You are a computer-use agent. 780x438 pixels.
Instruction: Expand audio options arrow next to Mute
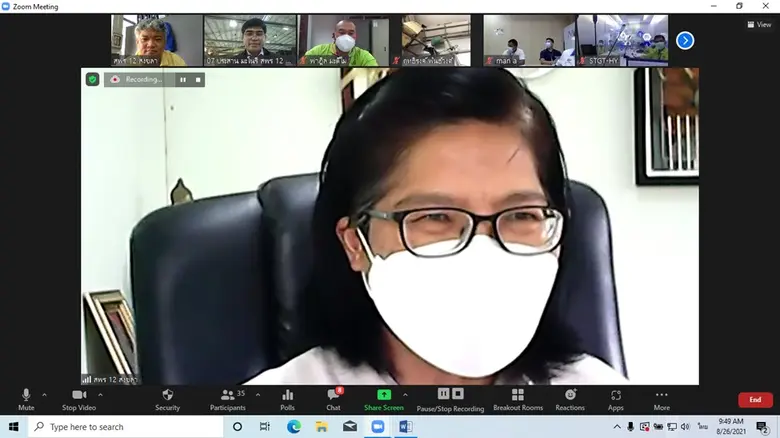click(x=45, y=394)
